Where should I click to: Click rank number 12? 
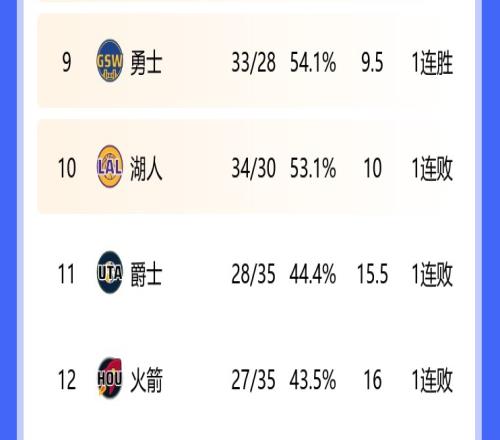[67, 380]
